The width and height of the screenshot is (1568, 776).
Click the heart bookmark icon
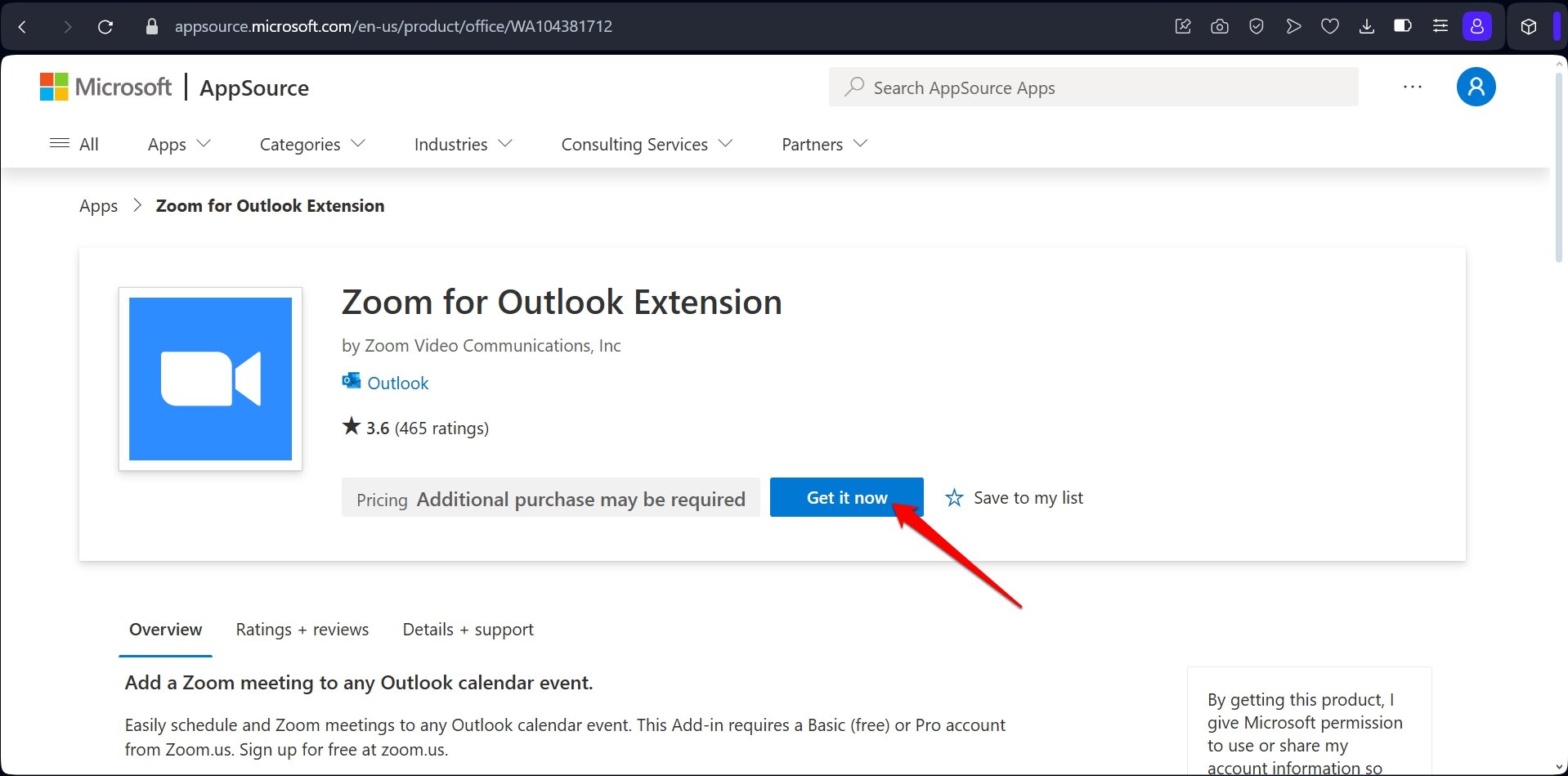(1330, 26)
